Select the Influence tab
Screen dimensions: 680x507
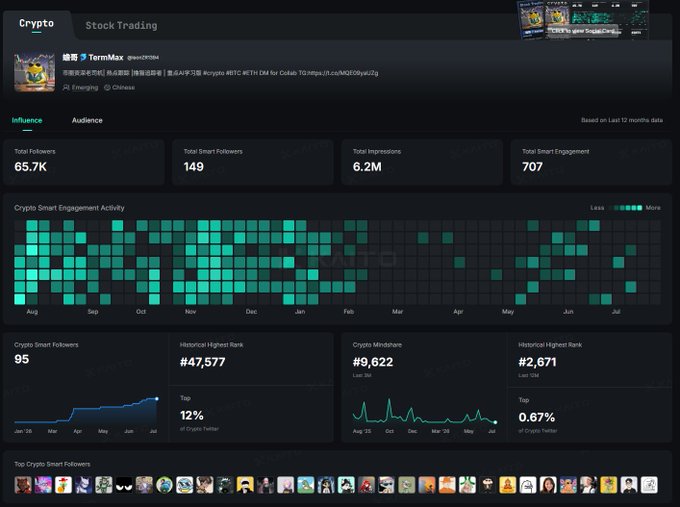pos(27,120)
